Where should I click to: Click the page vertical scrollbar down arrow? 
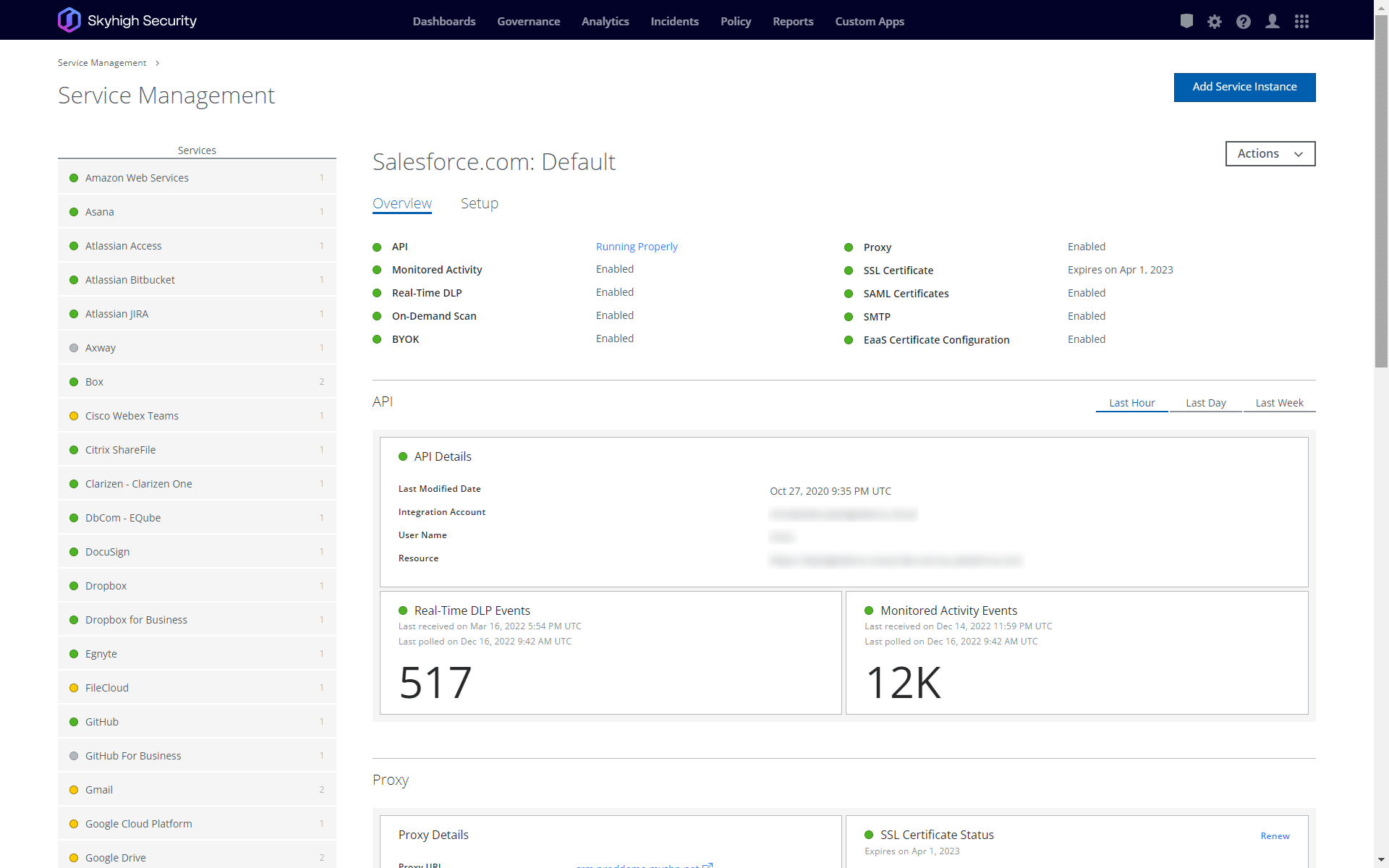1381,861
